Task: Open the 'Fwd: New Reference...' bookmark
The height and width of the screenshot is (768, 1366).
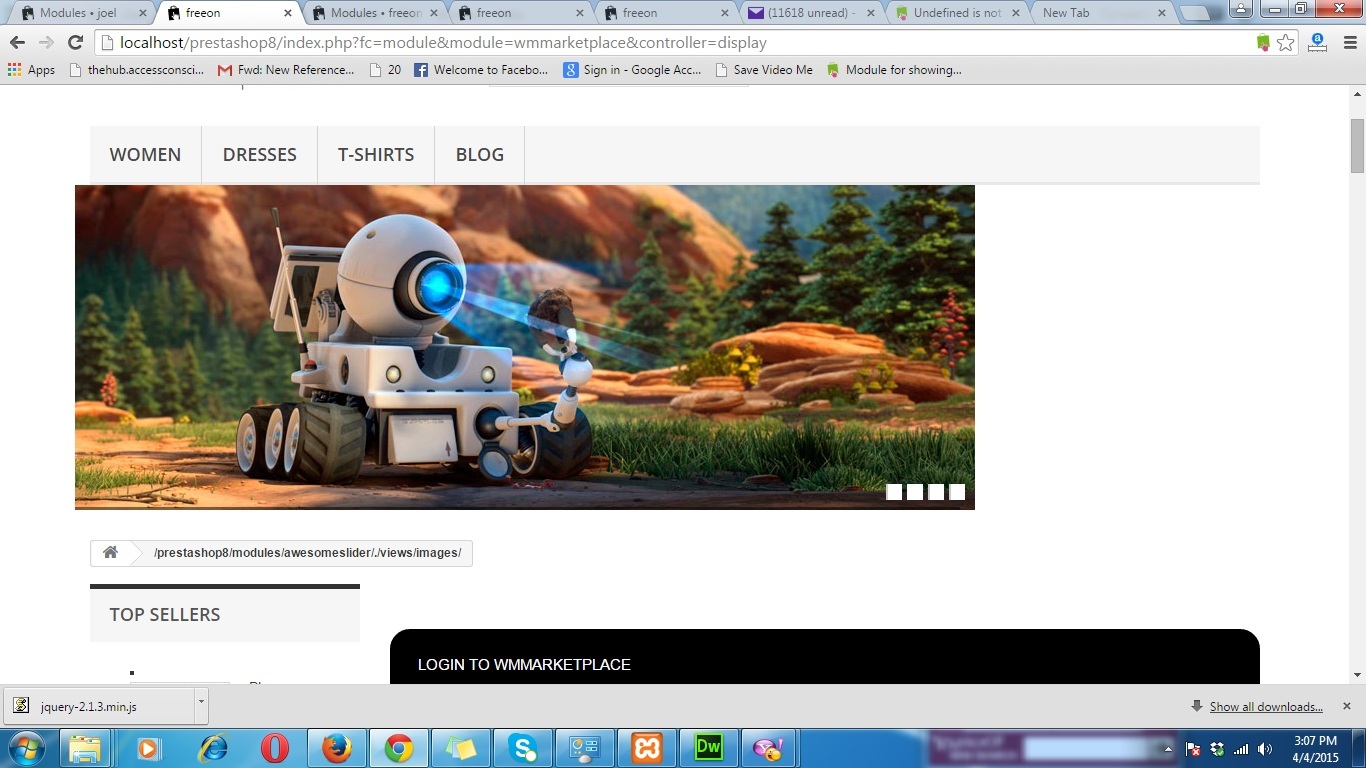Action: pyautogui.click(x=286, y=70)
